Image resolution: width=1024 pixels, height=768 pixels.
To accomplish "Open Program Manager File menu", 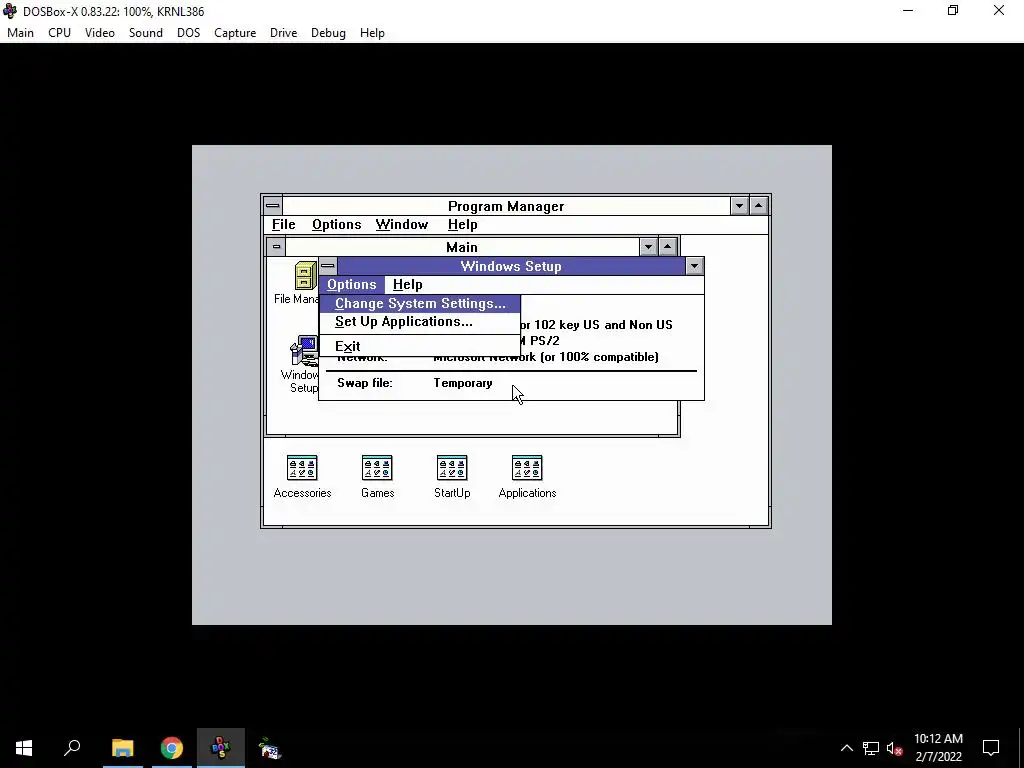I will (283, 225).
